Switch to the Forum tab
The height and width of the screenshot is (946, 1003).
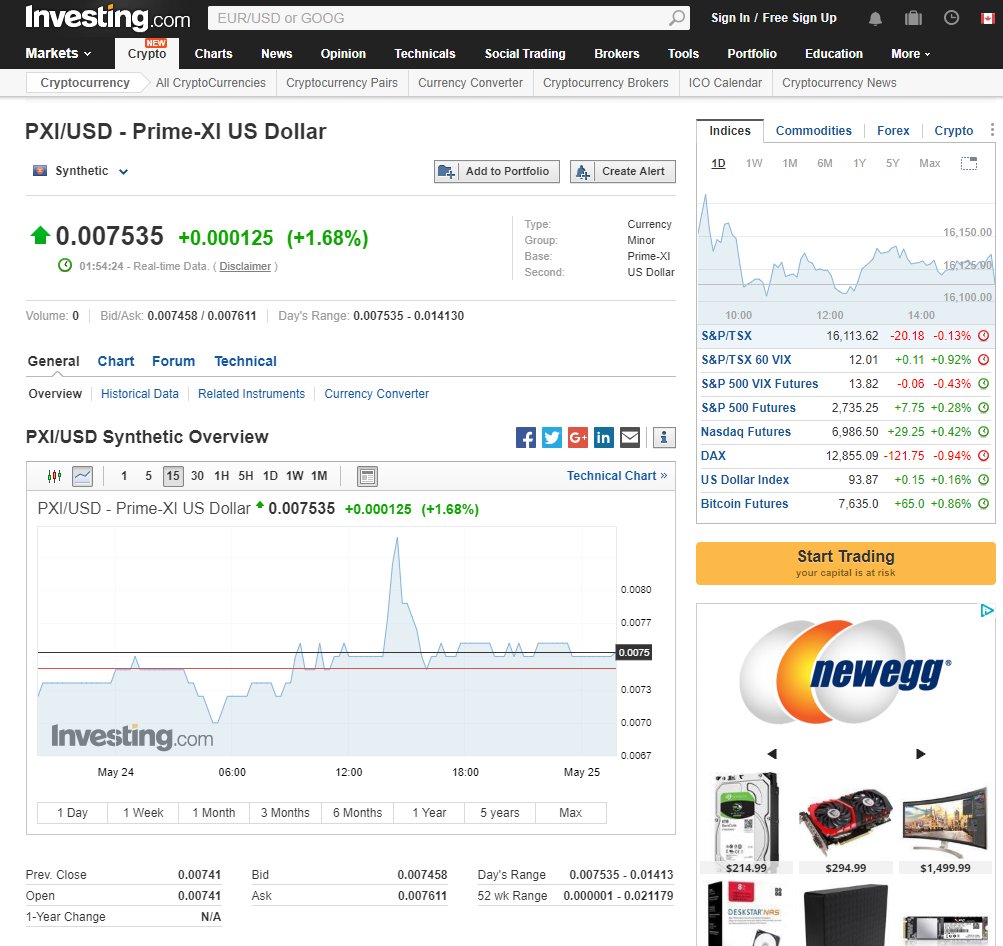pos(173,361)
